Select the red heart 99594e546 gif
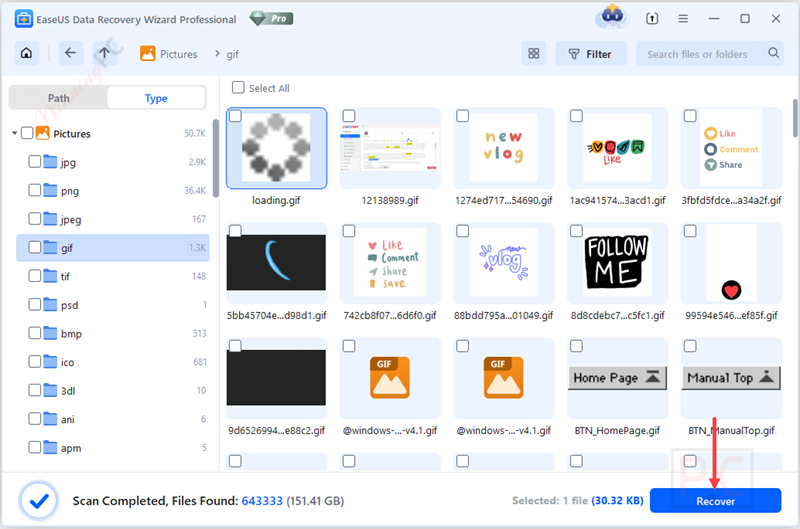The height and width of the screenshot is (529, 800). 731,263
